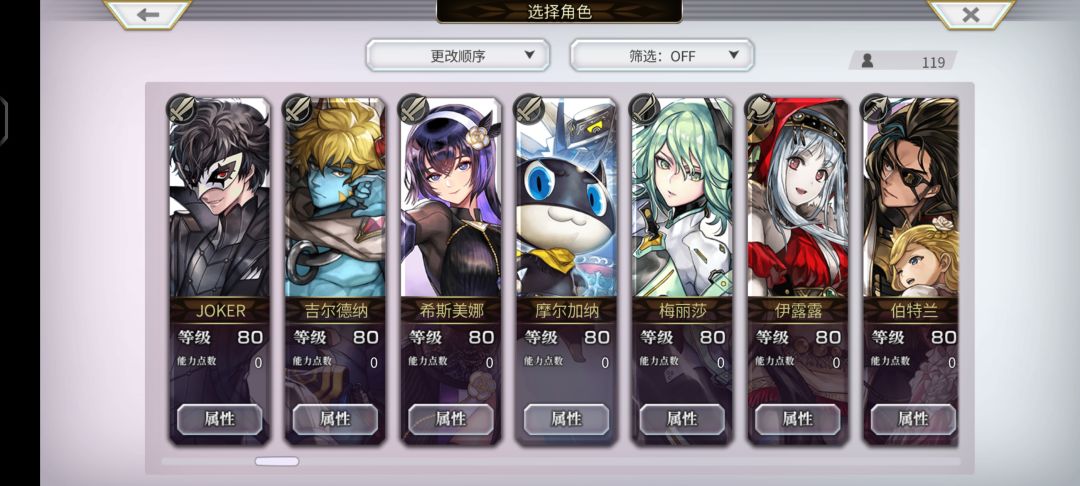Viewport: 1080px width, 486px height.
Task: Click the horizontal scrollbar thumb below the cards
Action: (x=277, y=461)
